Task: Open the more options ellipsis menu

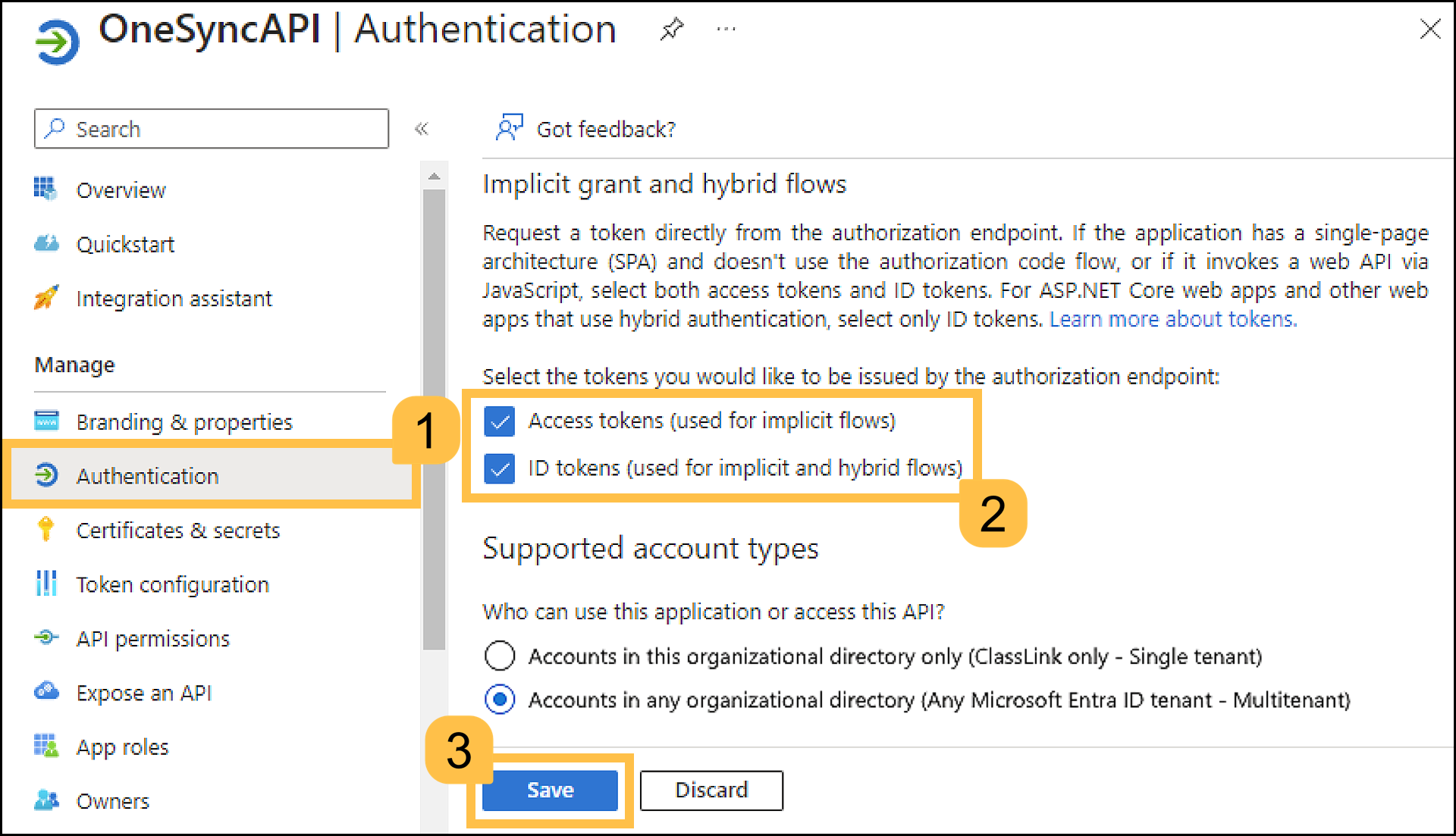Action: click(725, 29)
